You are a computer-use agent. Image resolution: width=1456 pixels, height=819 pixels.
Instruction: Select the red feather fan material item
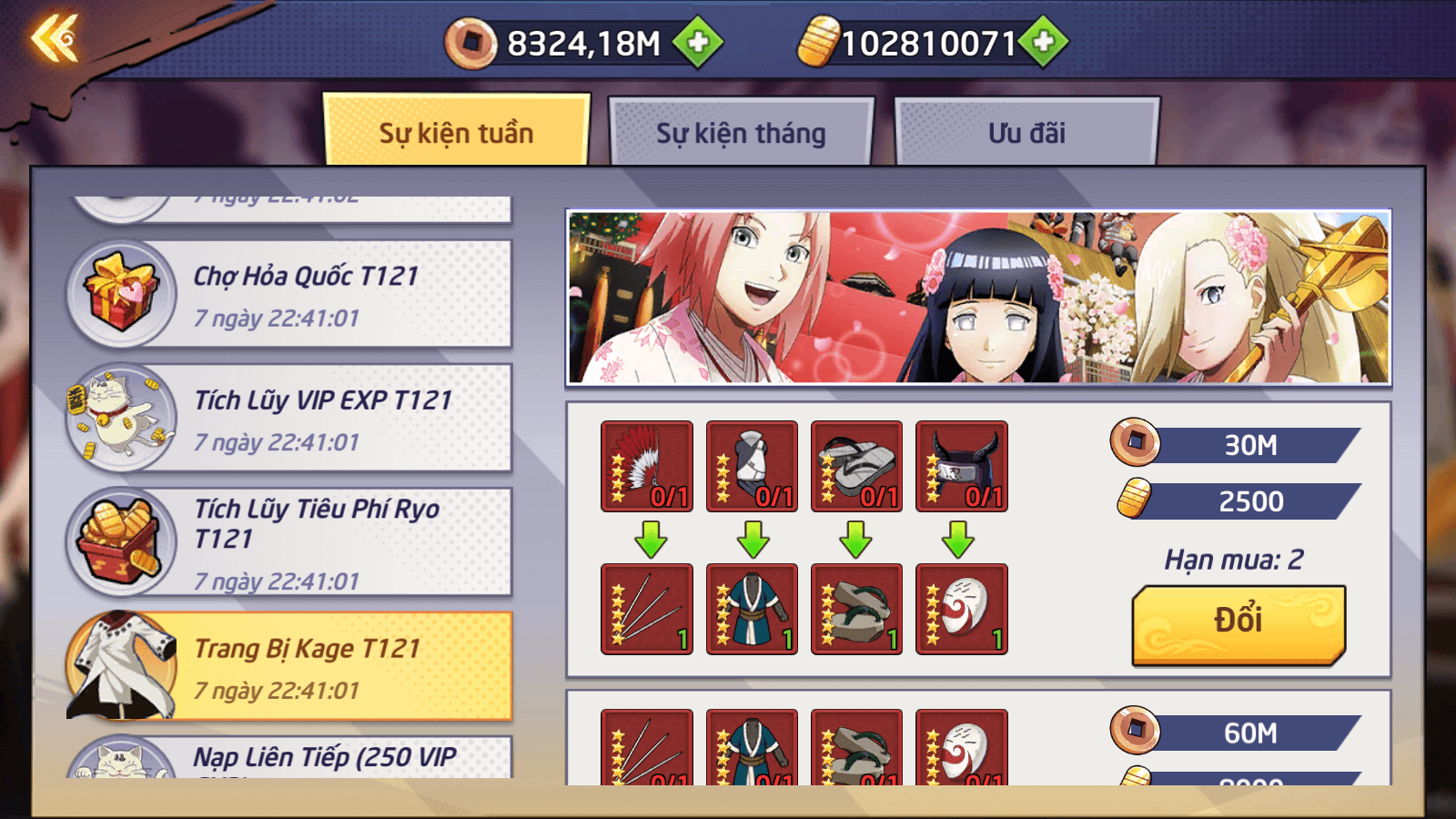coord(647,466)
